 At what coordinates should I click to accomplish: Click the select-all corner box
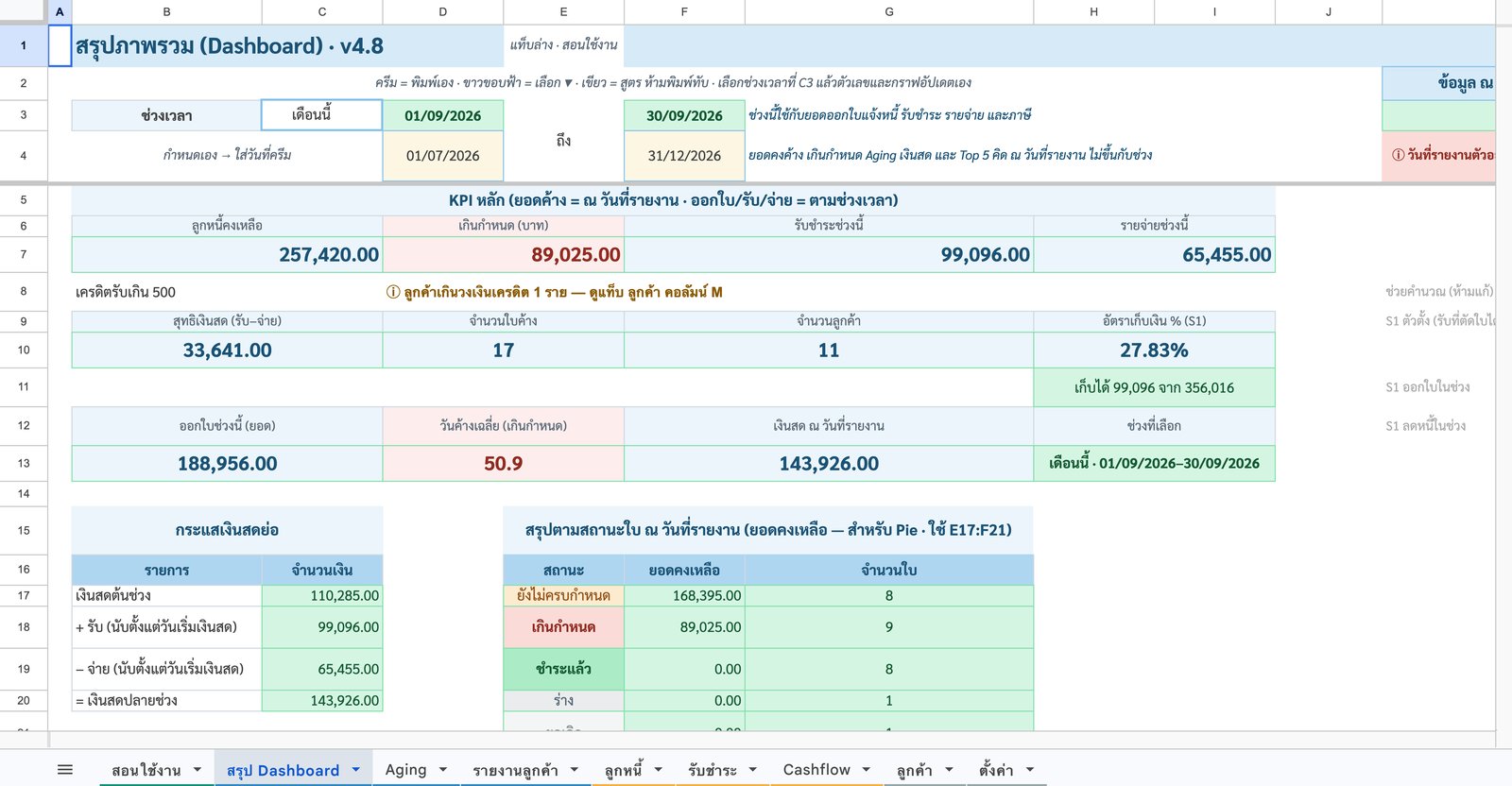[24, 11]
